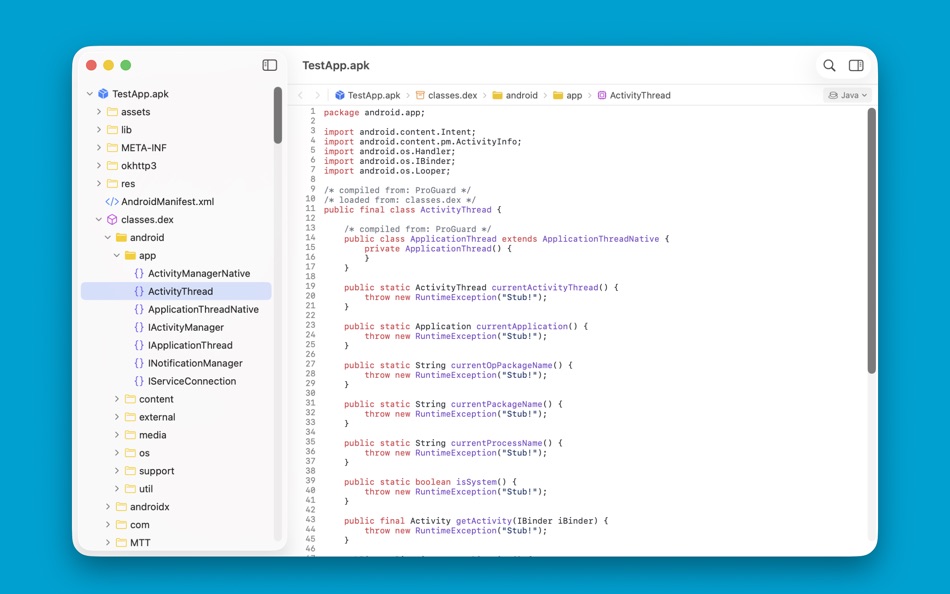Screen dimensions: 950x594
Task: Click the currentOpPackageName method name
Action: [x=502, y=365]
